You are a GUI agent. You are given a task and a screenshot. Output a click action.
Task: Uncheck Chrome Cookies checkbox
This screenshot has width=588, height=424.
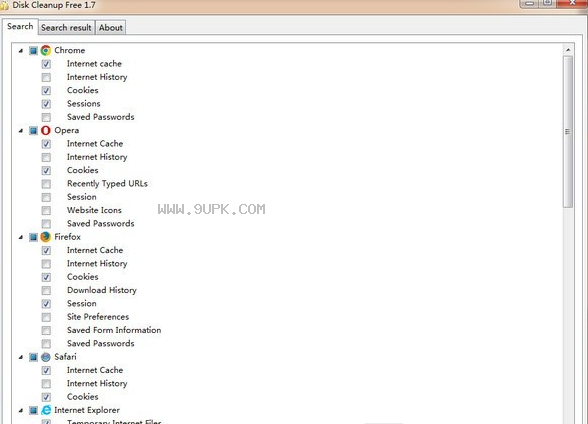pos(46,90)
